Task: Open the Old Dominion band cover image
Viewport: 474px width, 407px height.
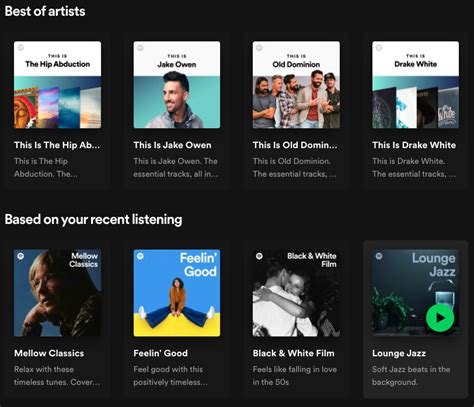Action: click(296, 85)
